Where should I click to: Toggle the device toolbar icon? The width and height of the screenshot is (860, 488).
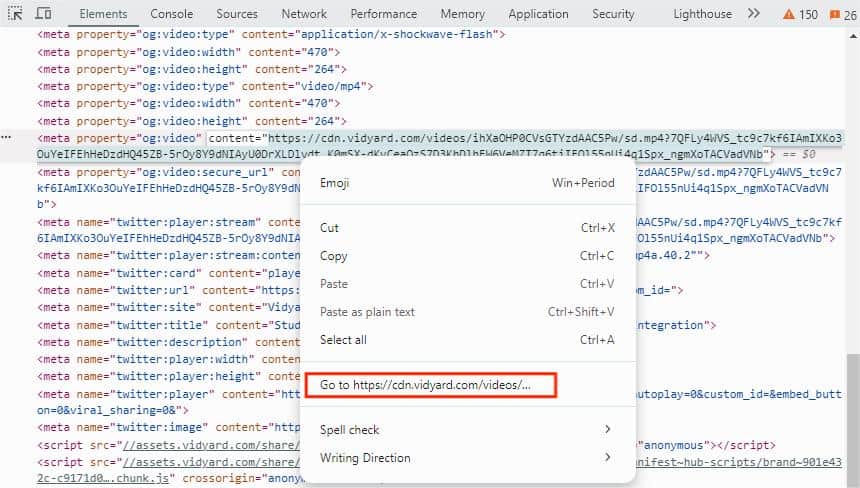[43, 13]
